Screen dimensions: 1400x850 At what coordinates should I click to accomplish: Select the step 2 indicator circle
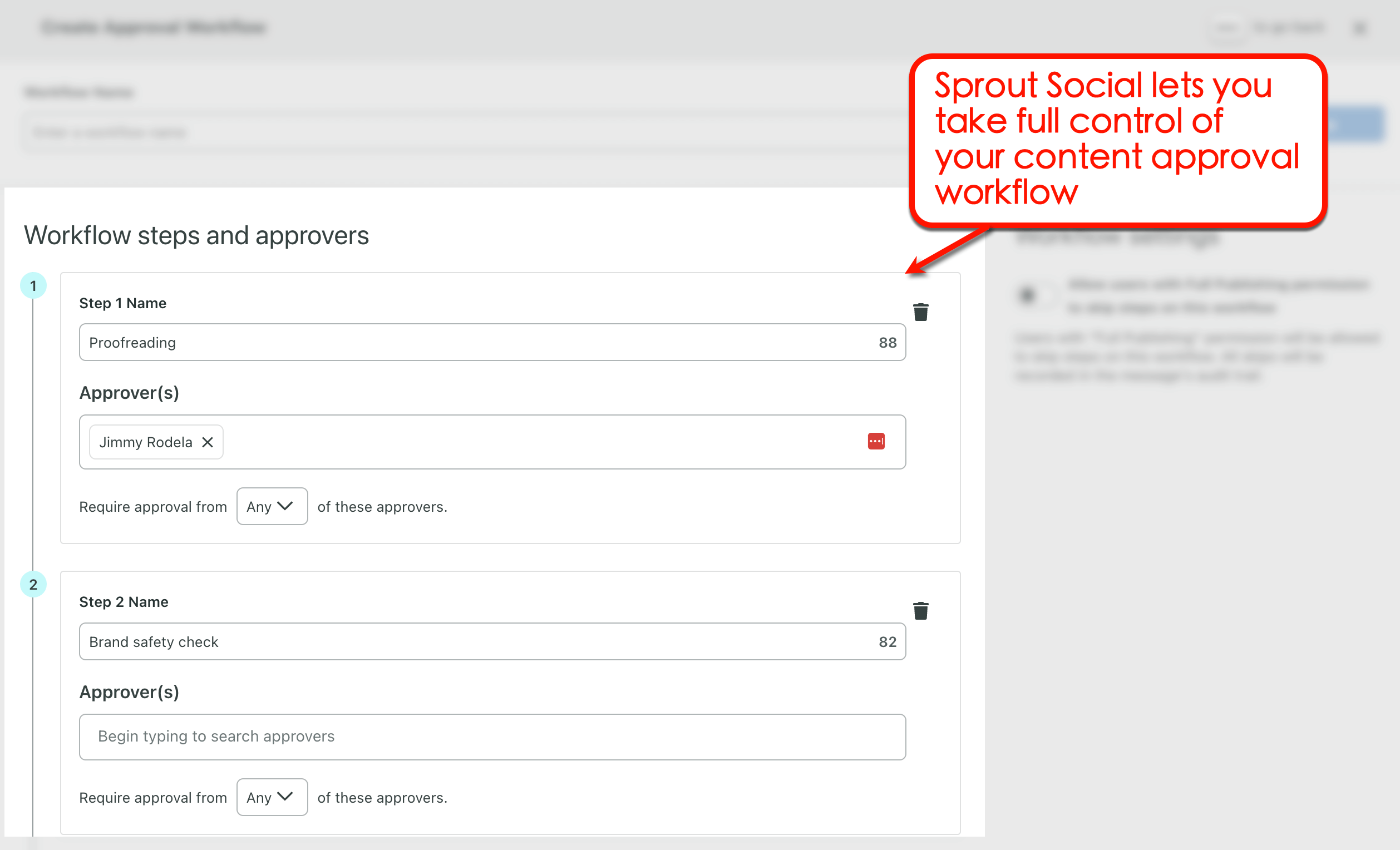pyautogui.click(x=33, y=584)
